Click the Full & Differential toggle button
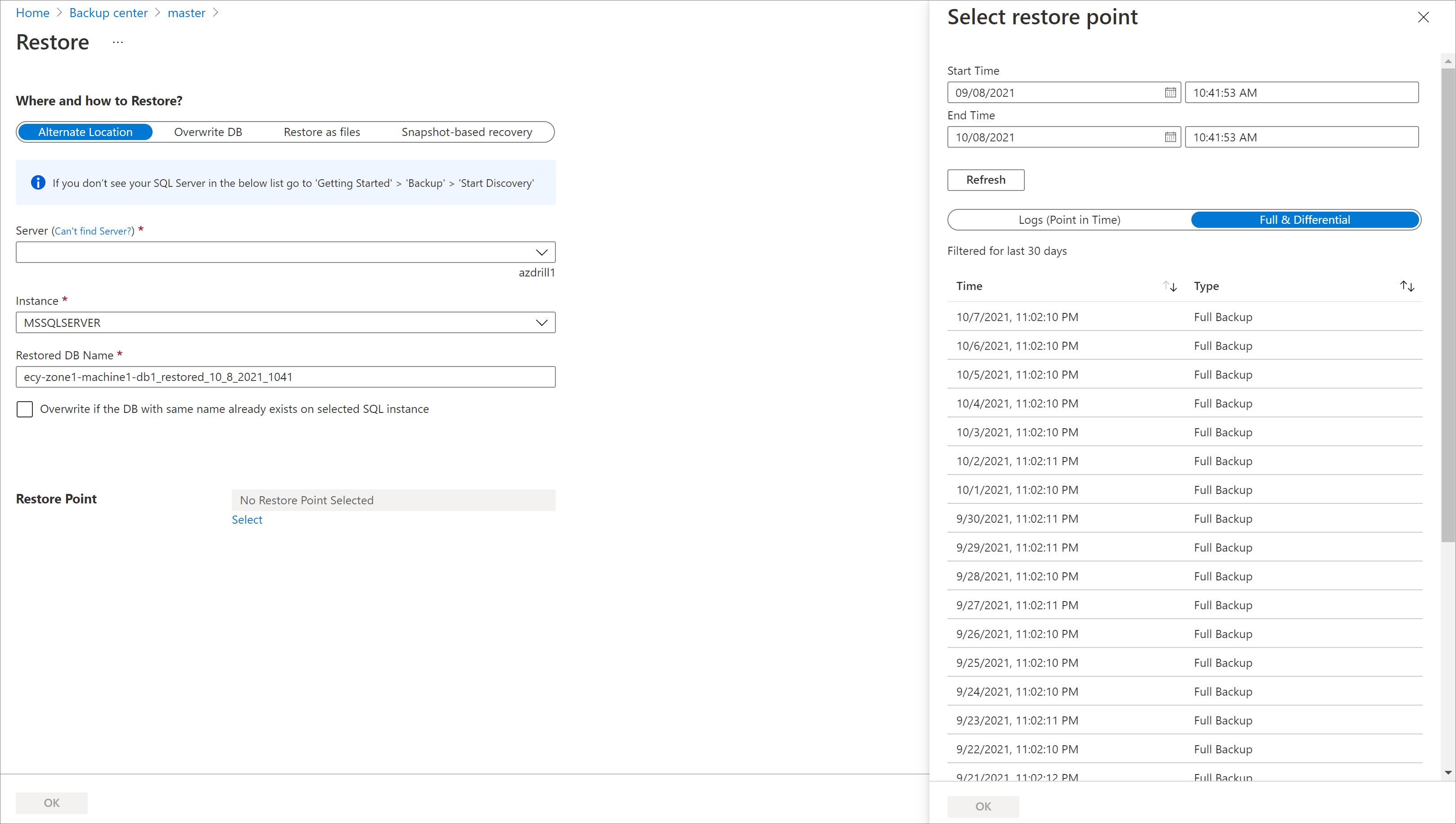The width and height of the screenshot is (1456, 824). point(1304,219)
